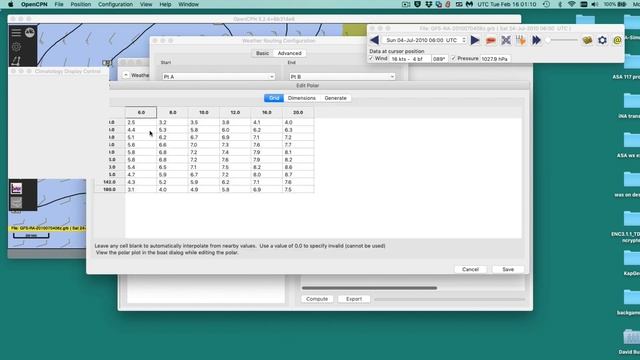Click the zoom-to-GRIB-extents icon

coord(506,40)
